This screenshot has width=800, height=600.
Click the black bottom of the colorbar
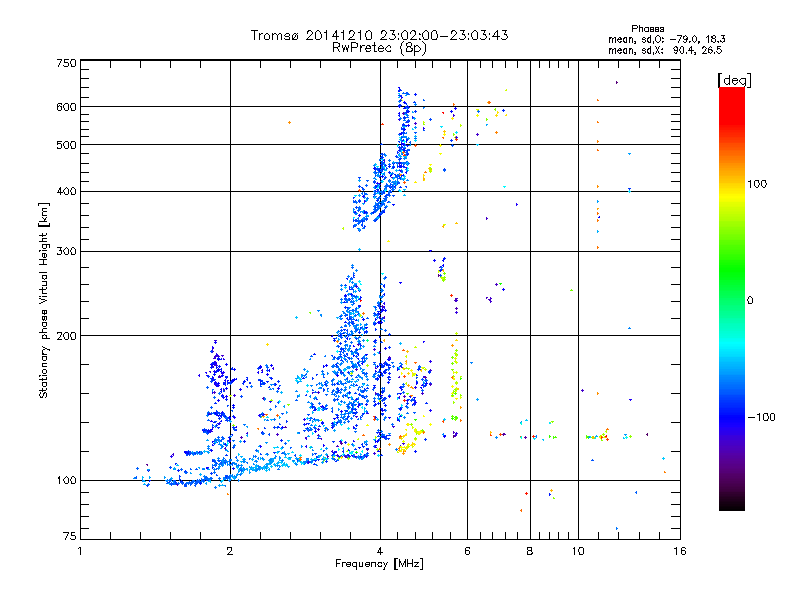point(732,504)
